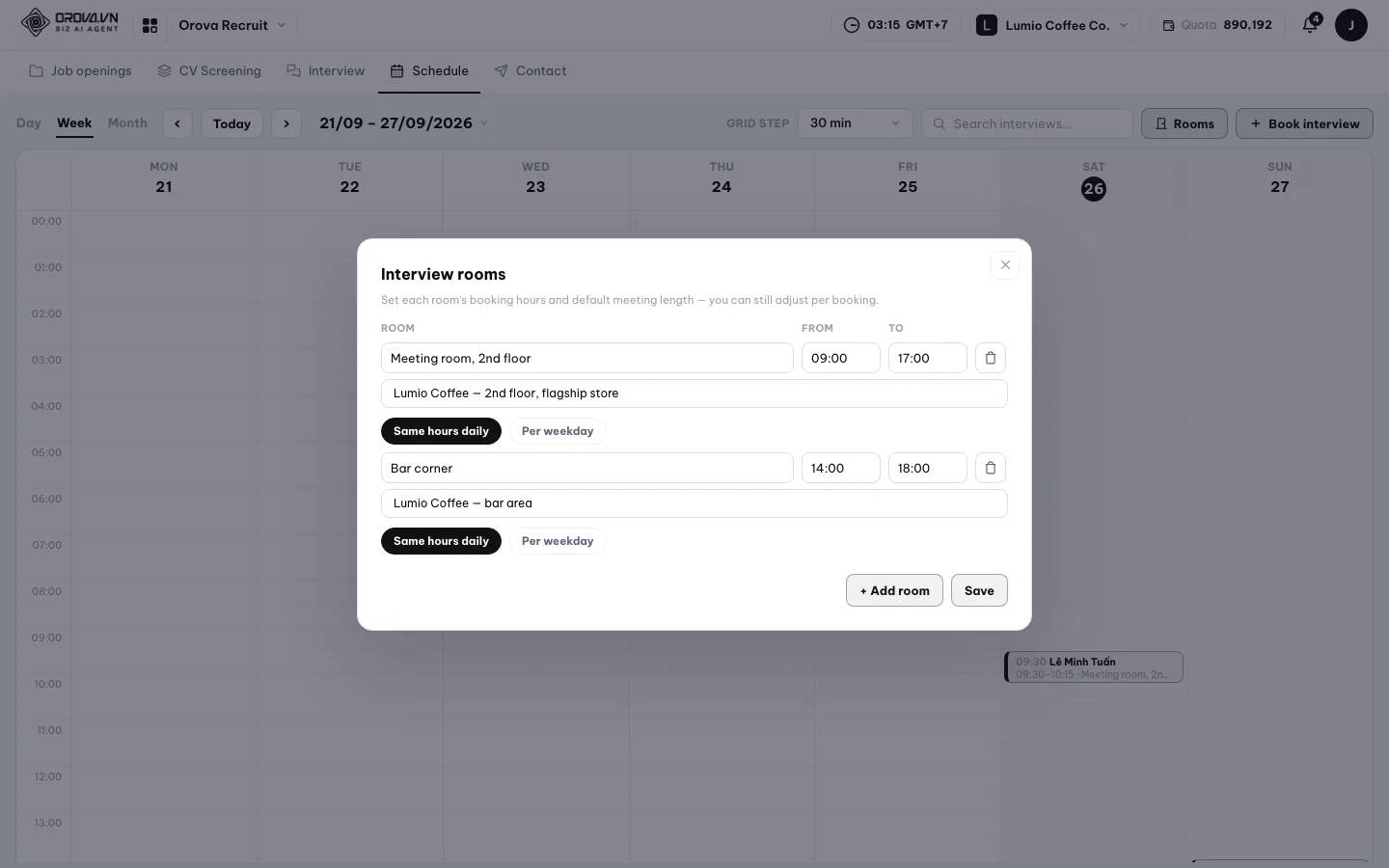Edit the Meeting room To time 17:00
Viewport: 1389px width, 868px height.
click(928, 358)
